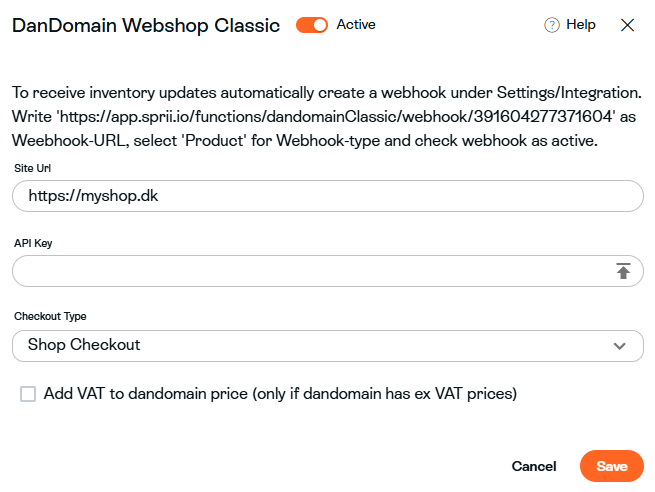This screenshot has width=655, height=492.
Task: Click the upload icon in API Key field
Action: [623, 271]
